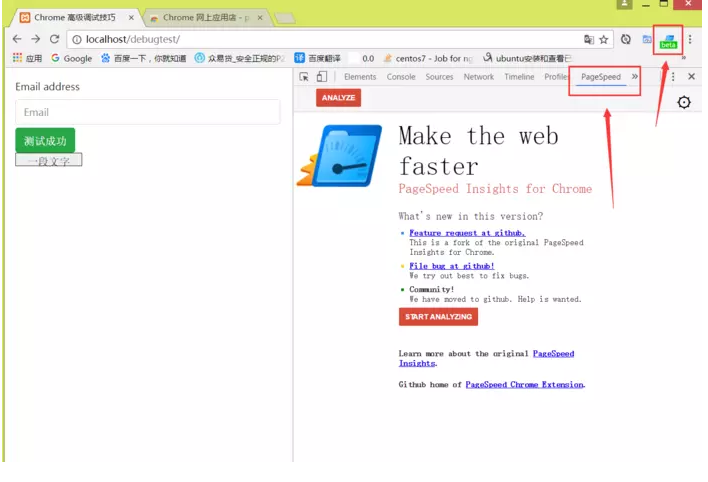Image resolution: width=708 pixels, height=482 pixels.
Task: Open a new browser tab
Action: (x=285, y=18)
